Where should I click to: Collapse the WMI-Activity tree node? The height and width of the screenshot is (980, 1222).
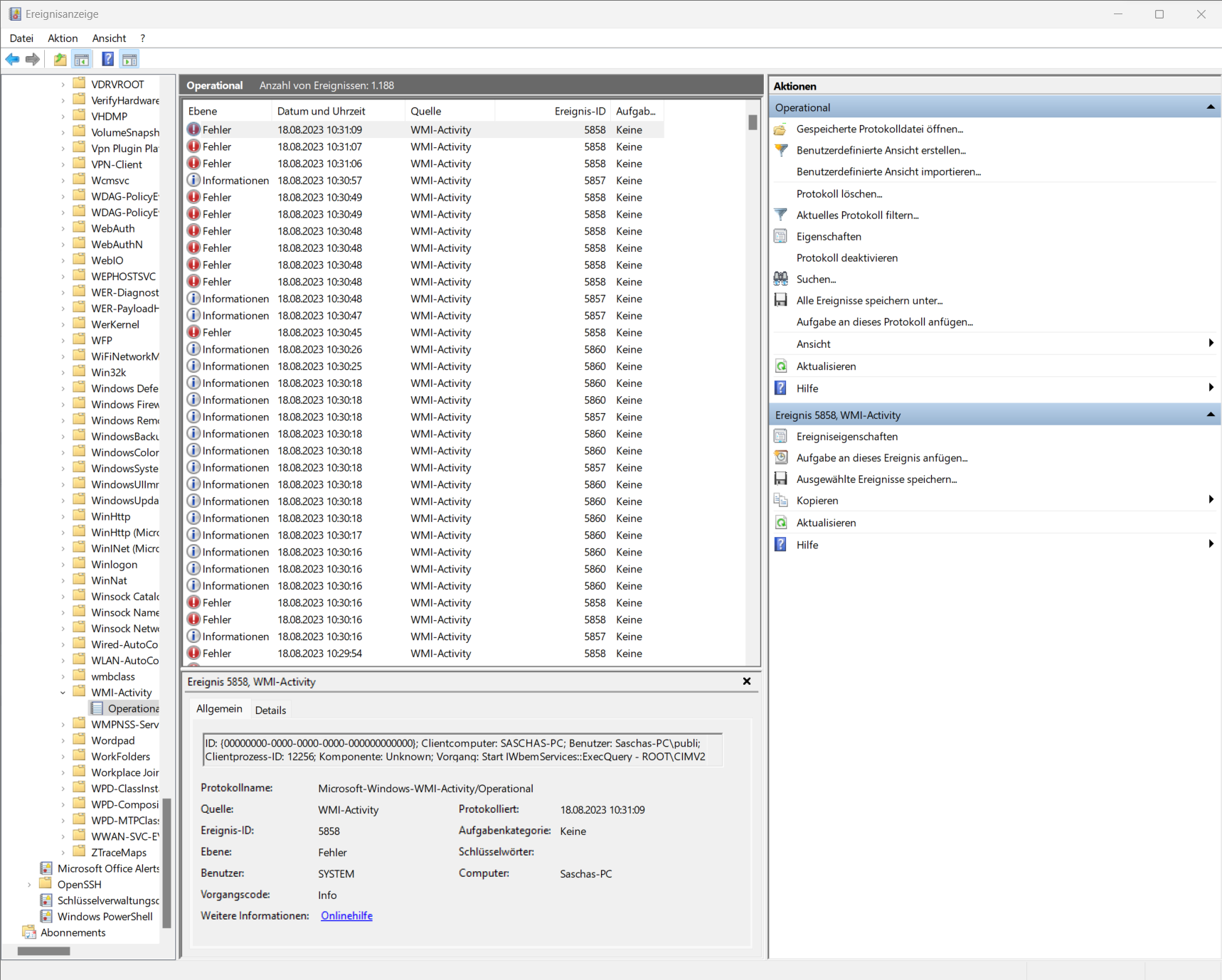pos(63,693)
